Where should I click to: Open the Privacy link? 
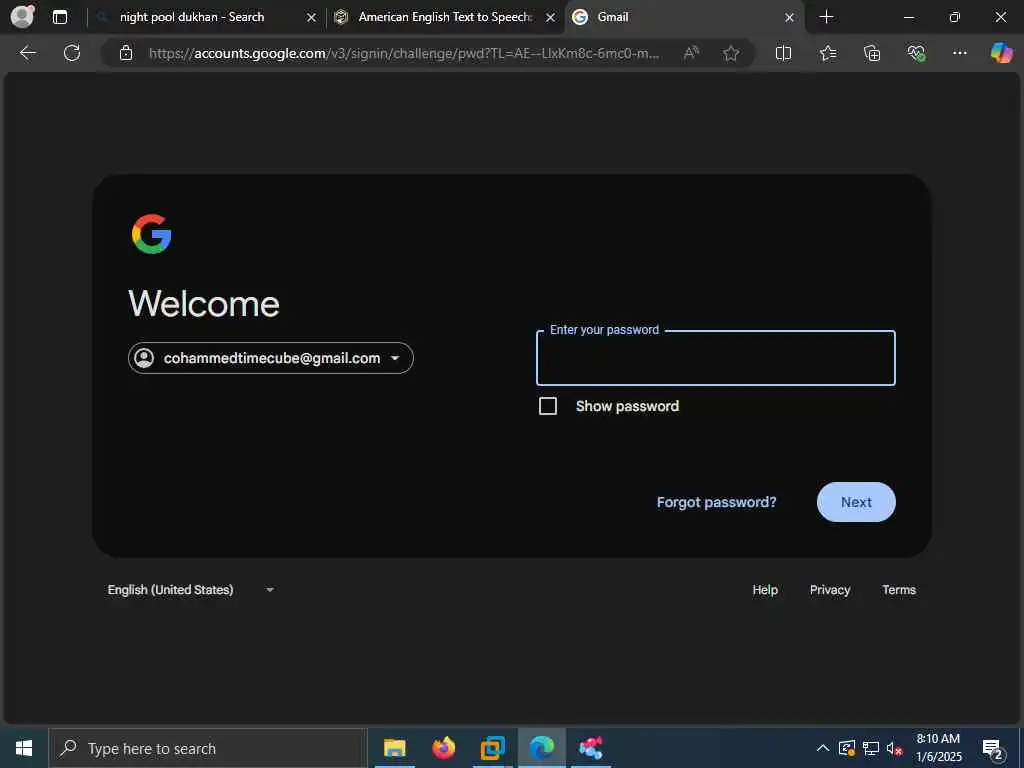[x=830, y=590]
